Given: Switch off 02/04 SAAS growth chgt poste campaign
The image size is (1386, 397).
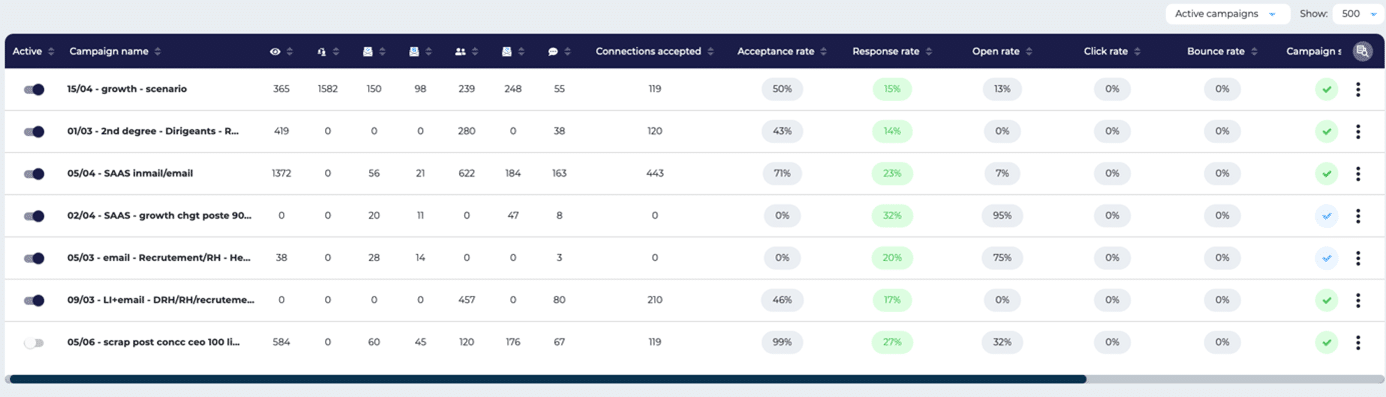Looking at the screenshot, I should pos(34,216).
